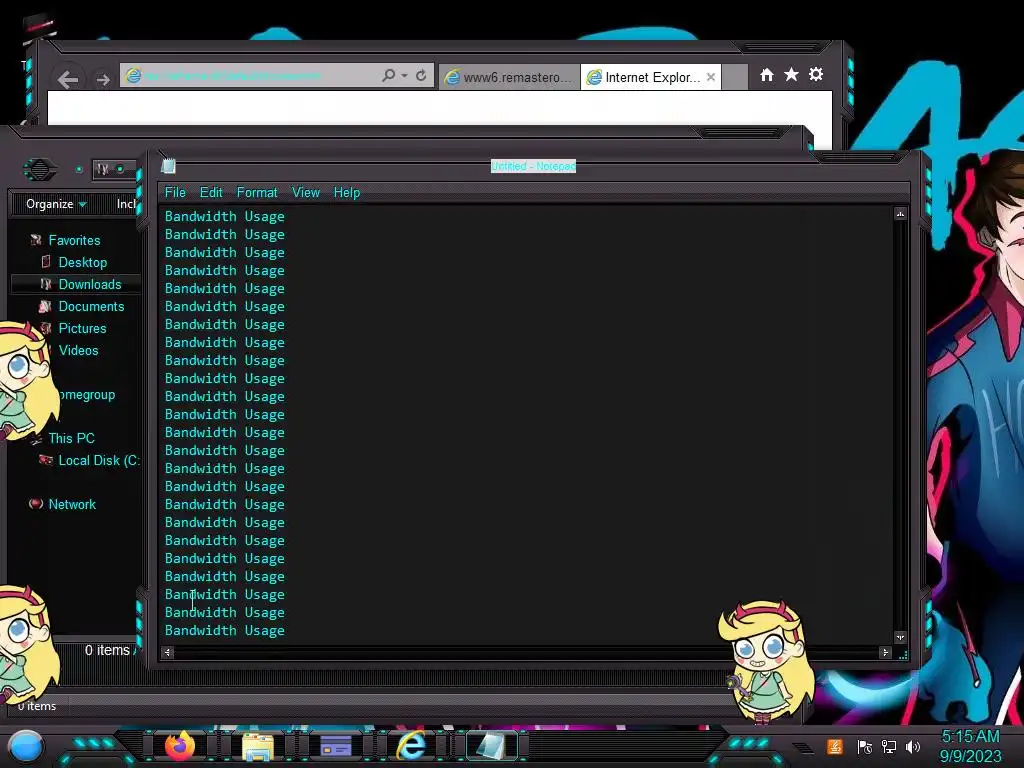Select Videos in Explorer sidebar
Screen dimensions: 1024x768
click(78, 350)
